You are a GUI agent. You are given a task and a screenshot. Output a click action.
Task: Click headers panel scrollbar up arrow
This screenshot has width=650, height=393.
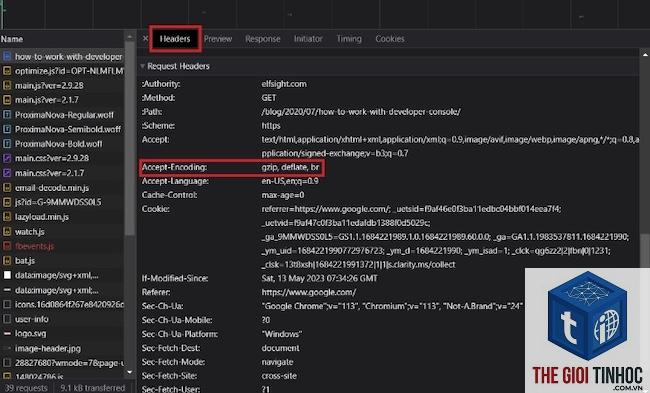(x=645, y=54)
